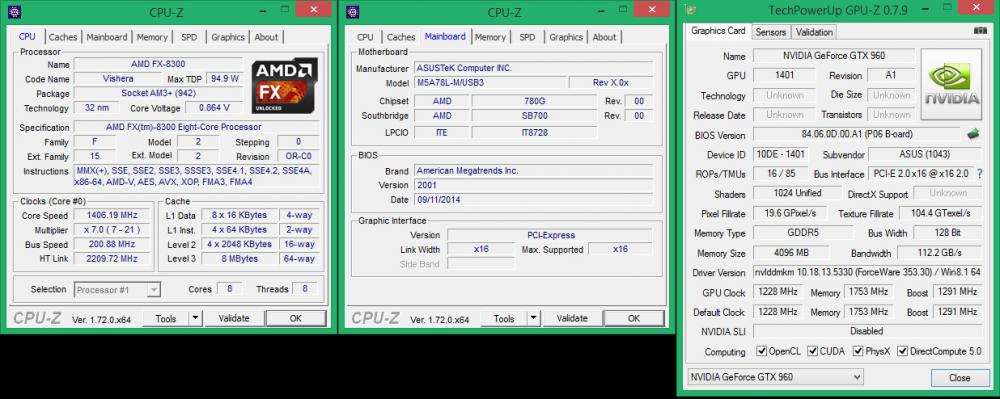Image resolution: width=1000 pixels, height=399 pixels.
Task: Click Validate in the processor window
Action: pyautogui.click(x=233, y=318)
